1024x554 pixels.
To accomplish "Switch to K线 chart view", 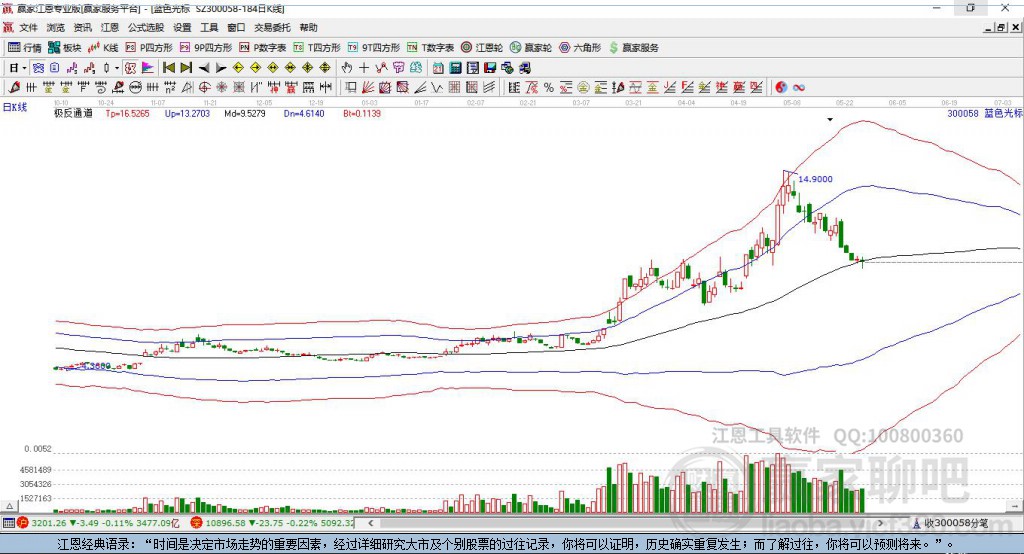I will (x=103, y=48).
